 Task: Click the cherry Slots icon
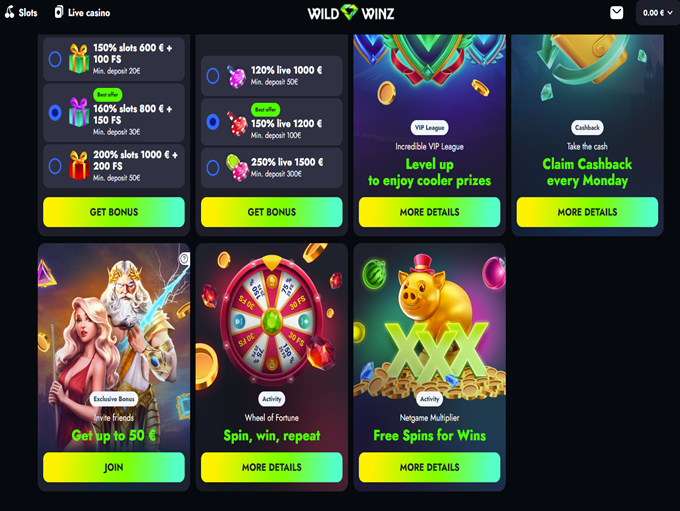9,12
